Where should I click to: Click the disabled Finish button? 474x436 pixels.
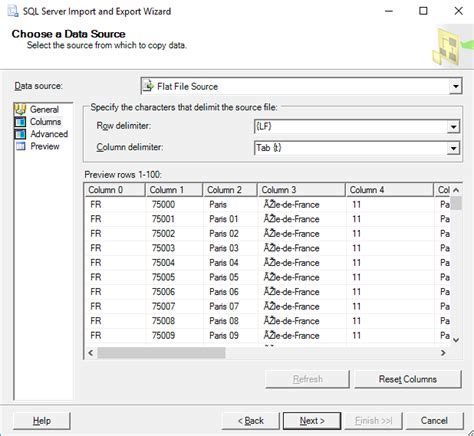373,421
